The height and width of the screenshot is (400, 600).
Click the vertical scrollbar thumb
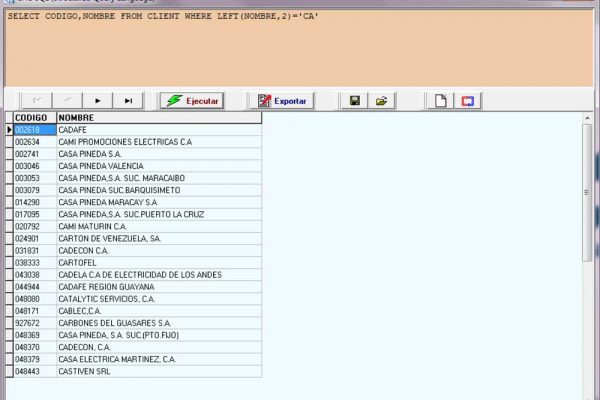(x=587, y=193)
